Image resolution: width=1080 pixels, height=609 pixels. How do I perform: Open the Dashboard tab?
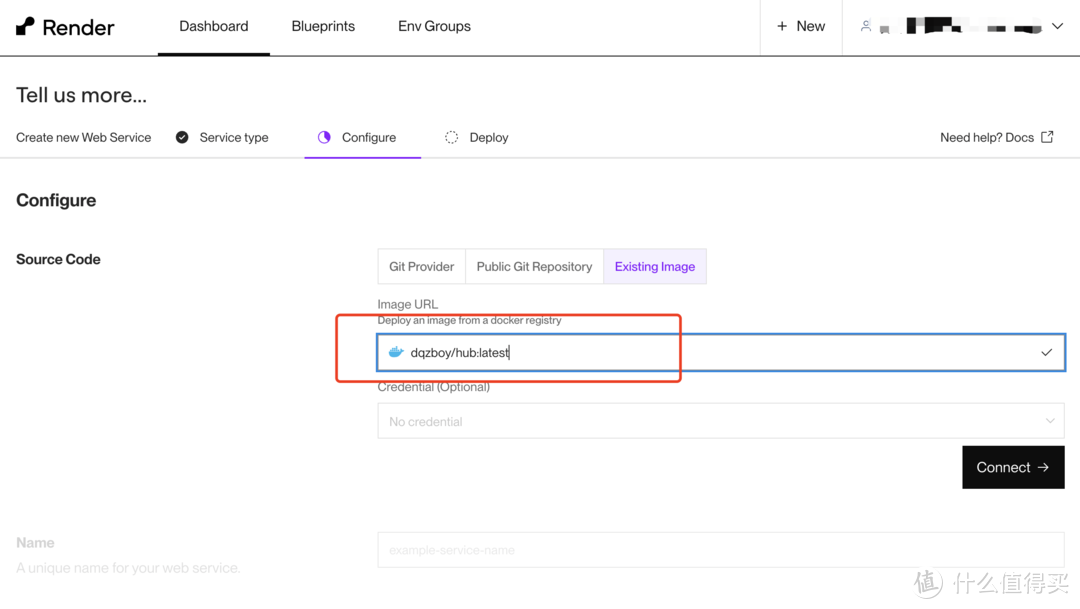[x=214, y=27]
